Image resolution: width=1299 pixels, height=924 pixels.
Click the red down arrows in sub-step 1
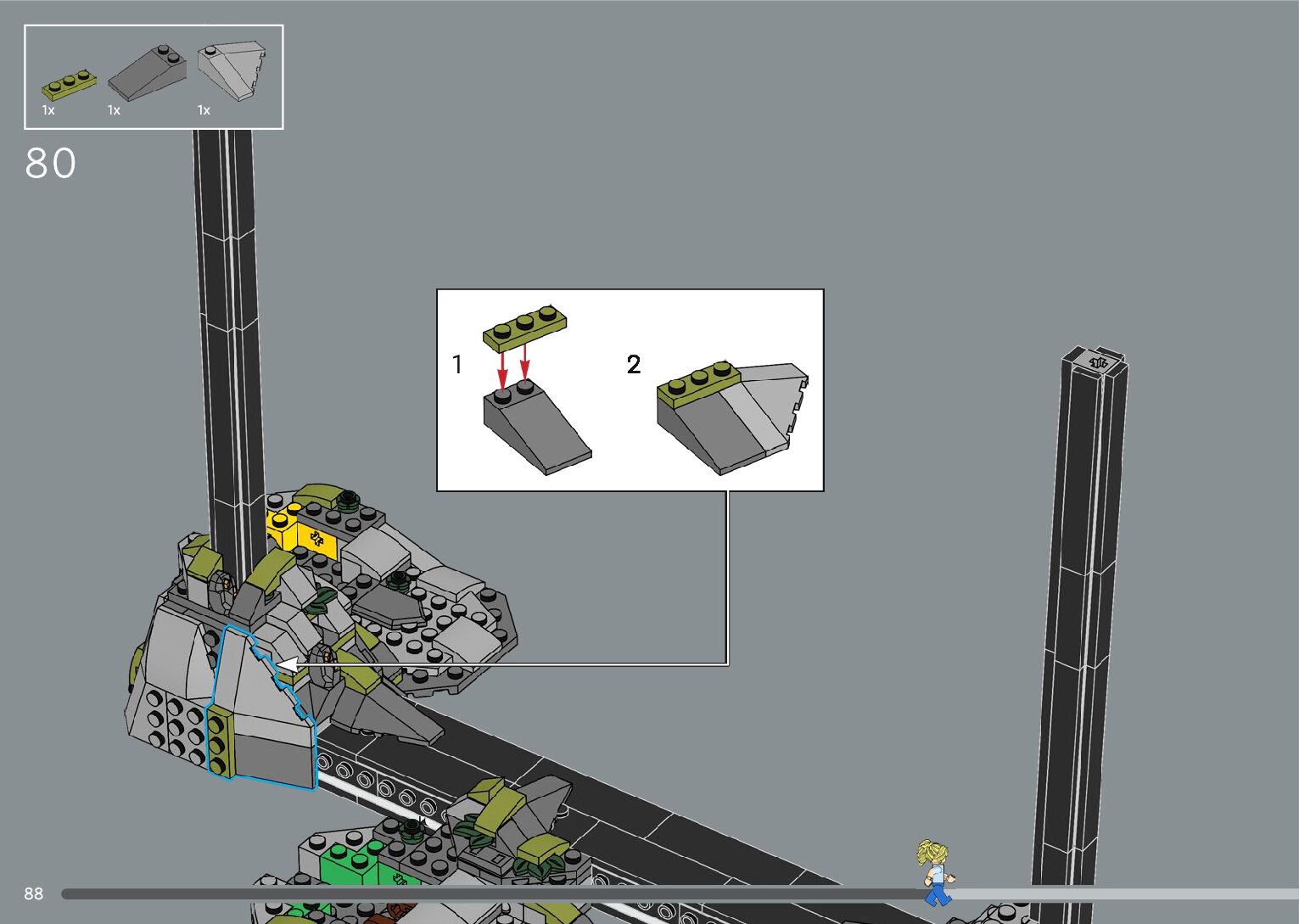point(513,366)
